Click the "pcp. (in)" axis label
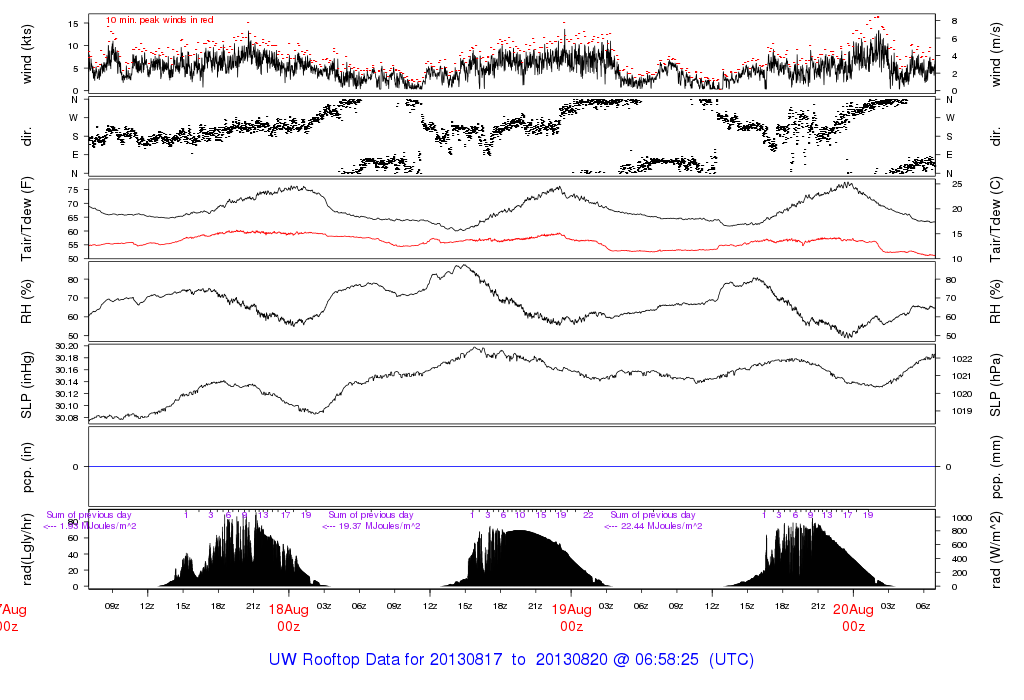This screenshot has width=1024, height=700. coord(26,467)
